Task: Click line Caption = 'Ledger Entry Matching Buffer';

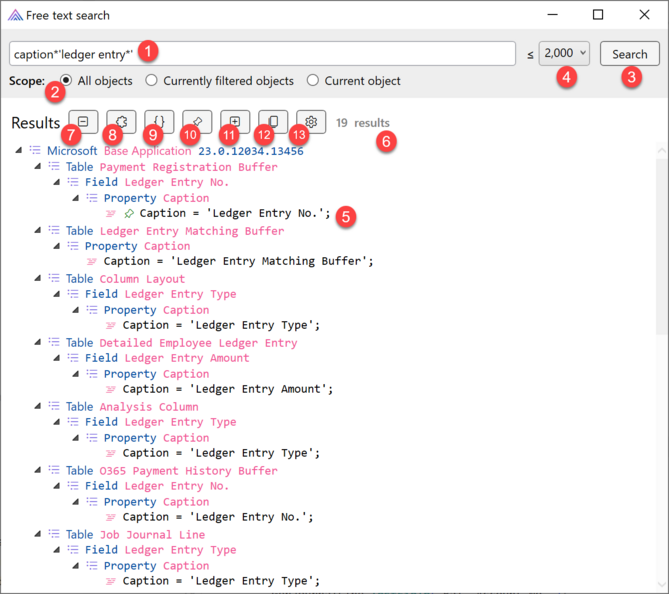Action: 239,261
